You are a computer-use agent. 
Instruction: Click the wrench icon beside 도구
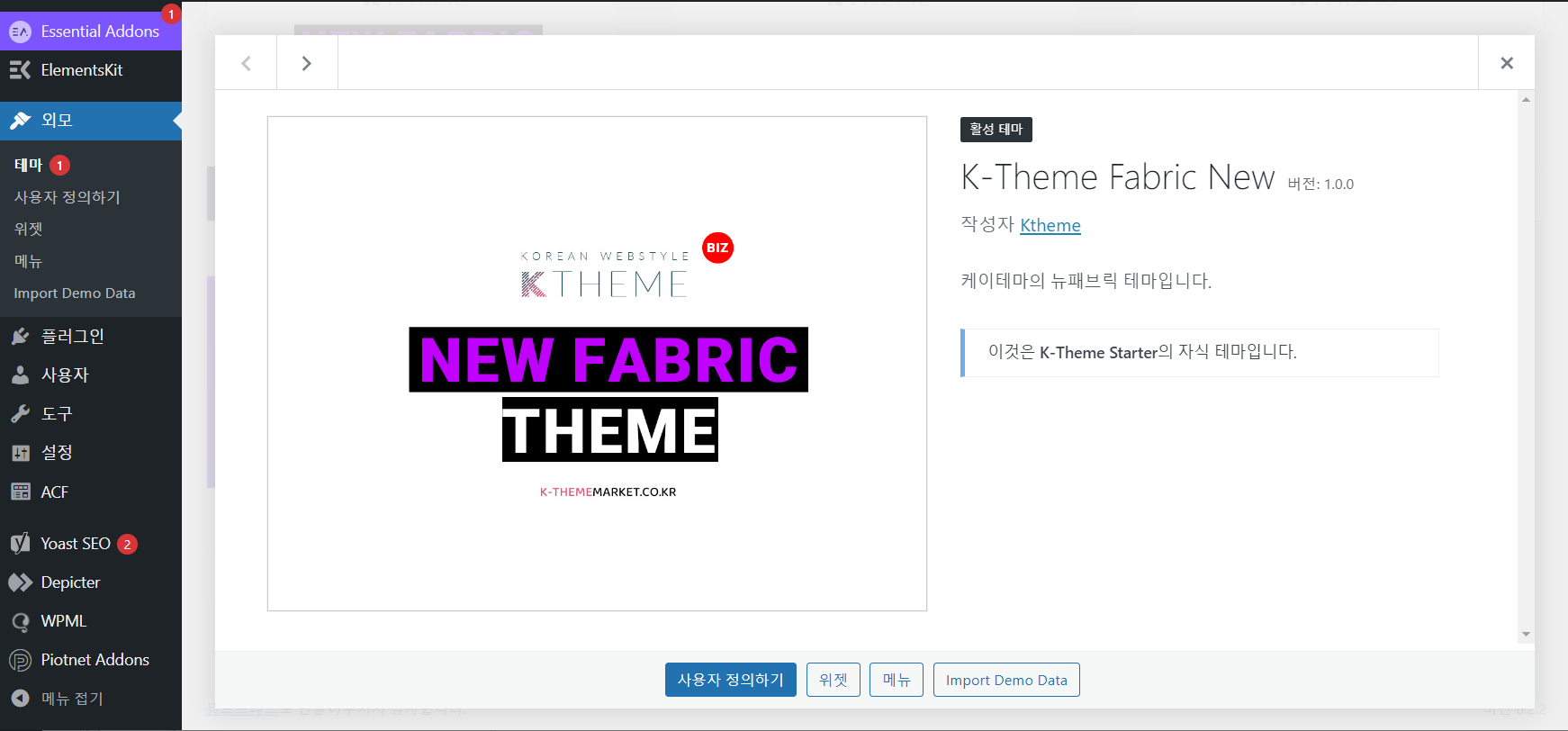point(20,414)
